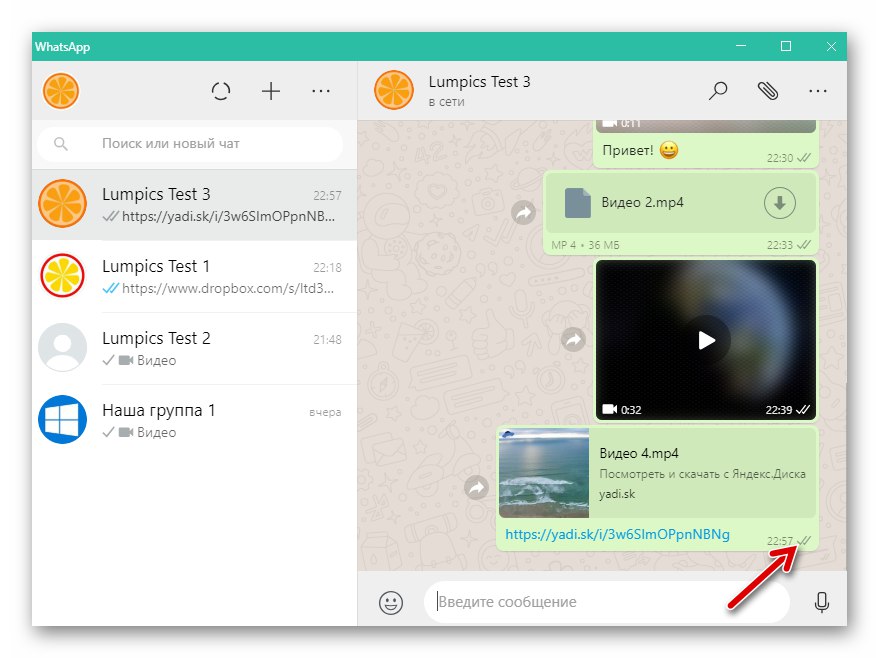Image resolution: width=879 pixels, height=658 pixels.
Task: Forward the 0:32 video message
Action: 573,340
